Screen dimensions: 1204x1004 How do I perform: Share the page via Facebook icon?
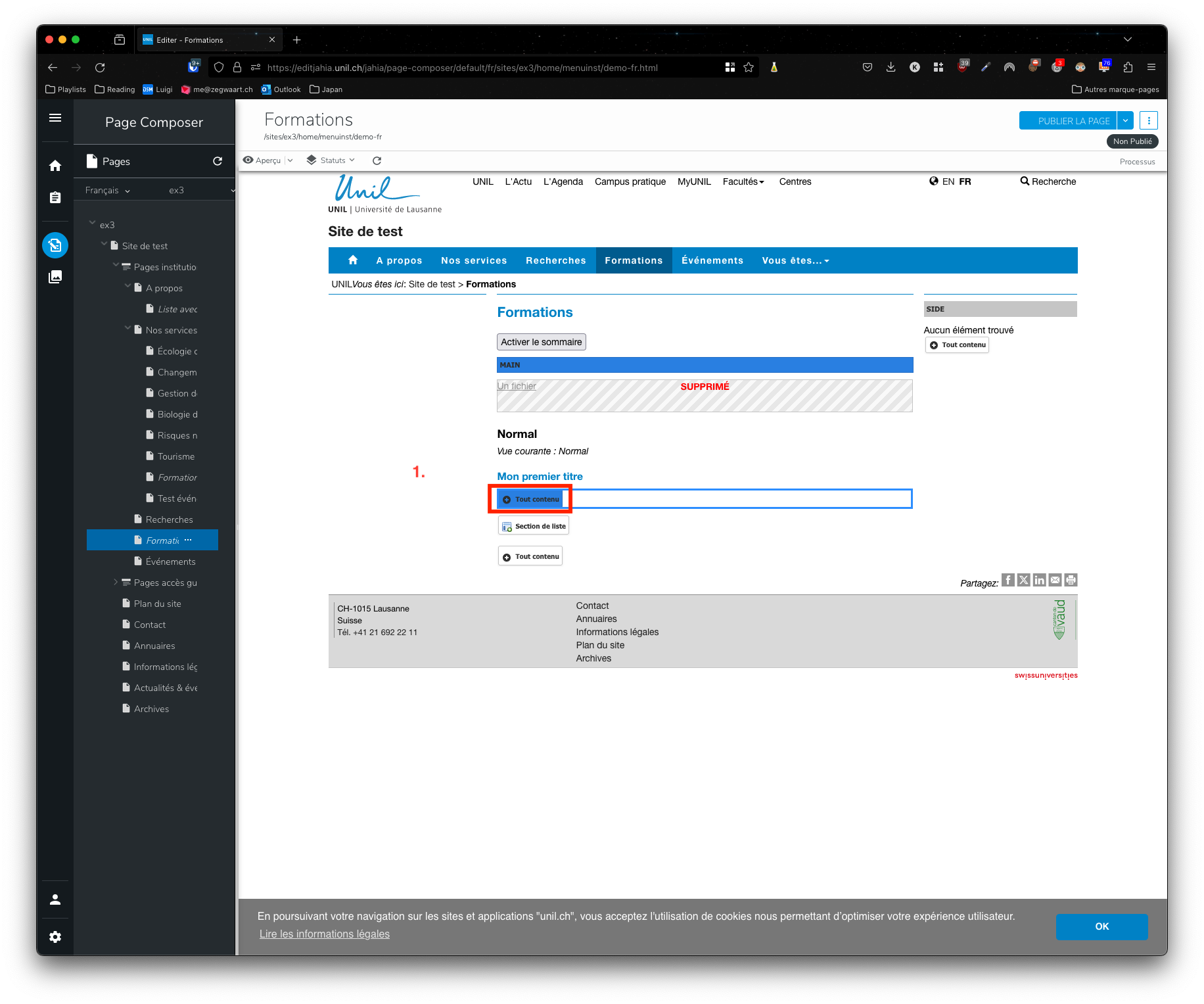click(x=1007, y=580)
